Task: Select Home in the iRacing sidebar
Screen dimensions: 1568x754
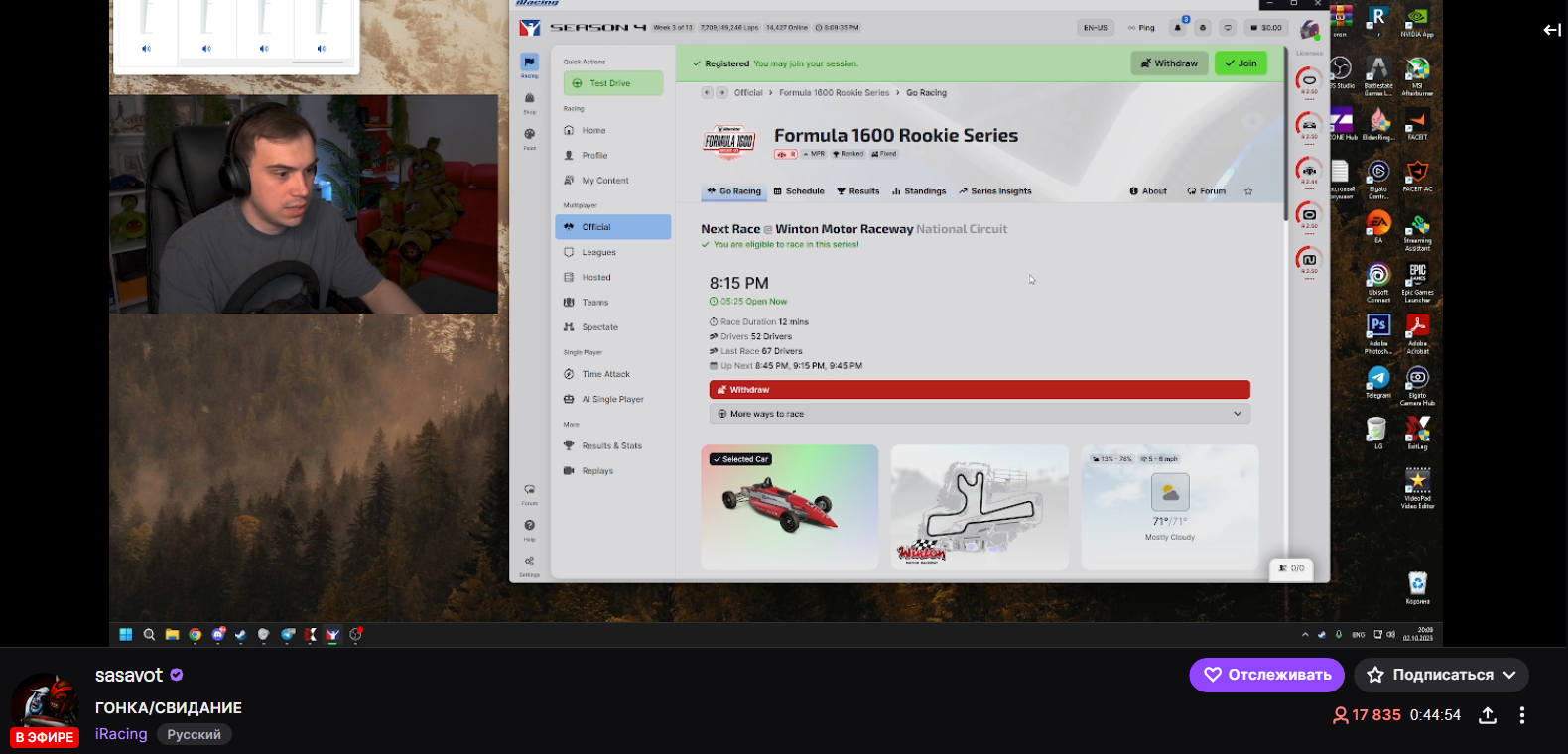Action: [x=613, y=131]
